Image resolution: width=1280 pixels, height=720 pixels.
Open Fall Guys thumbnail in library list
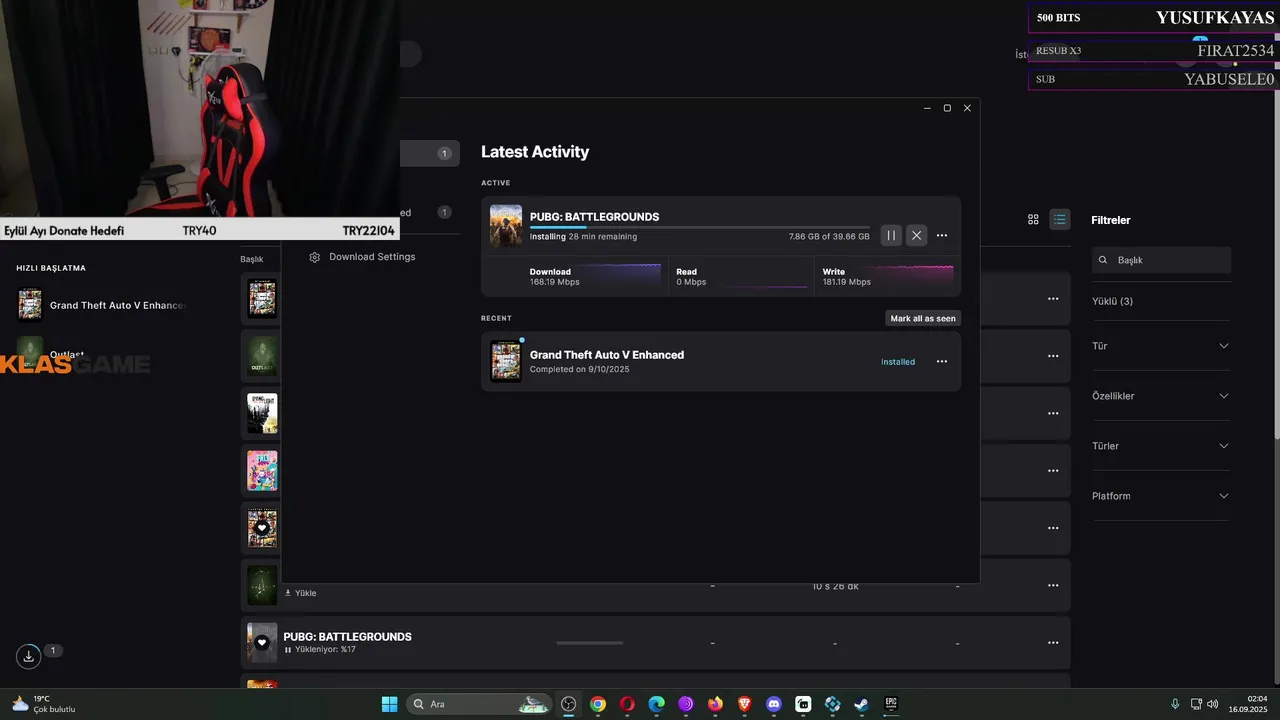click(262, 471)
